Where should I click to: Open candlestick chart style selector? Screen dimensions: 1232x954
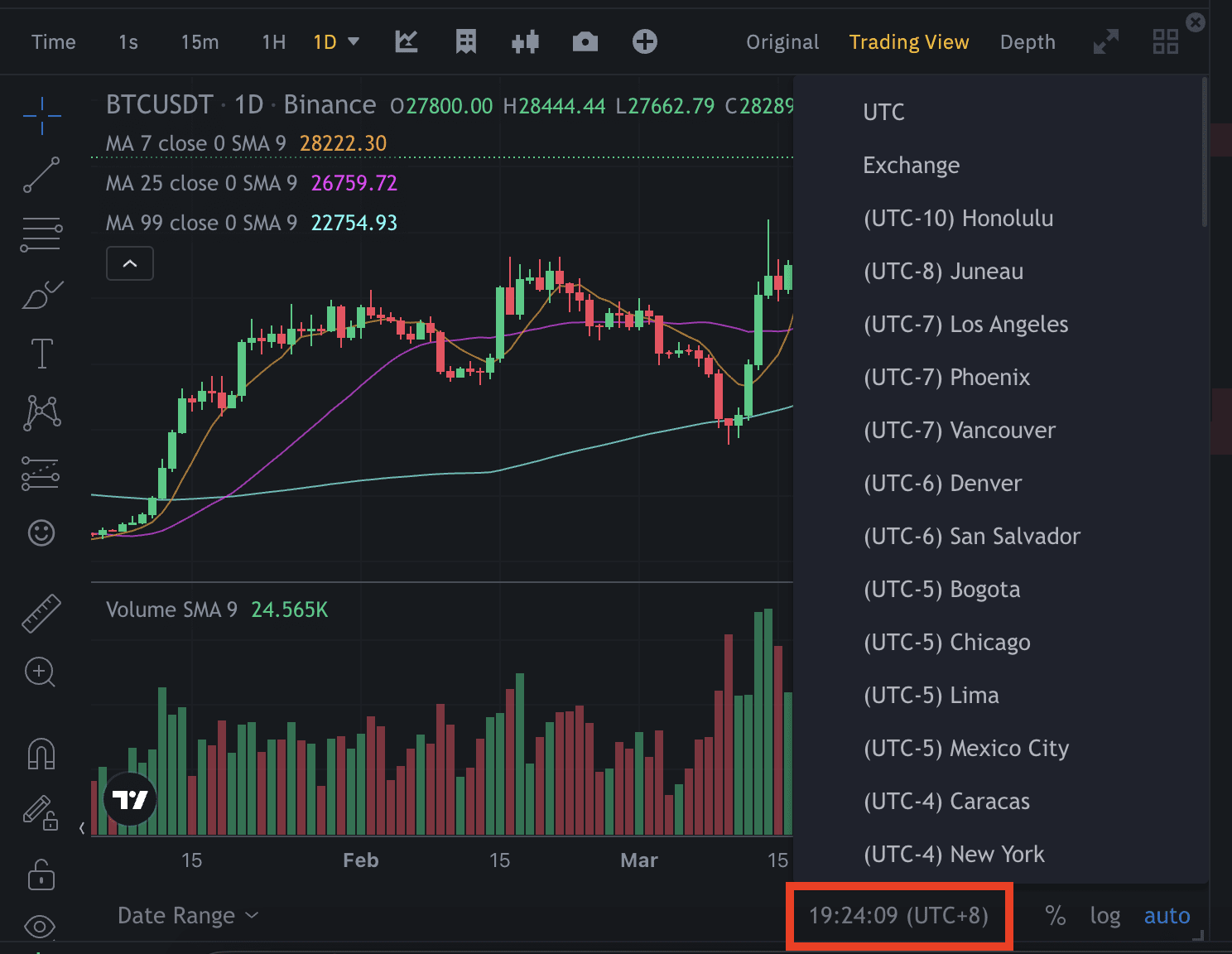(526, 41)
